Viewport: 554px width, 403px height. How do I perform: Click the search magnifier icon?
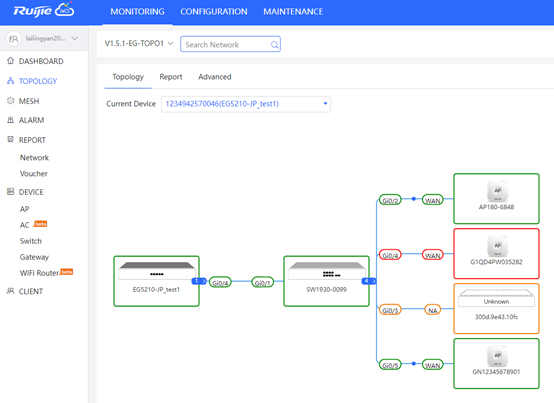pos(274,45)
